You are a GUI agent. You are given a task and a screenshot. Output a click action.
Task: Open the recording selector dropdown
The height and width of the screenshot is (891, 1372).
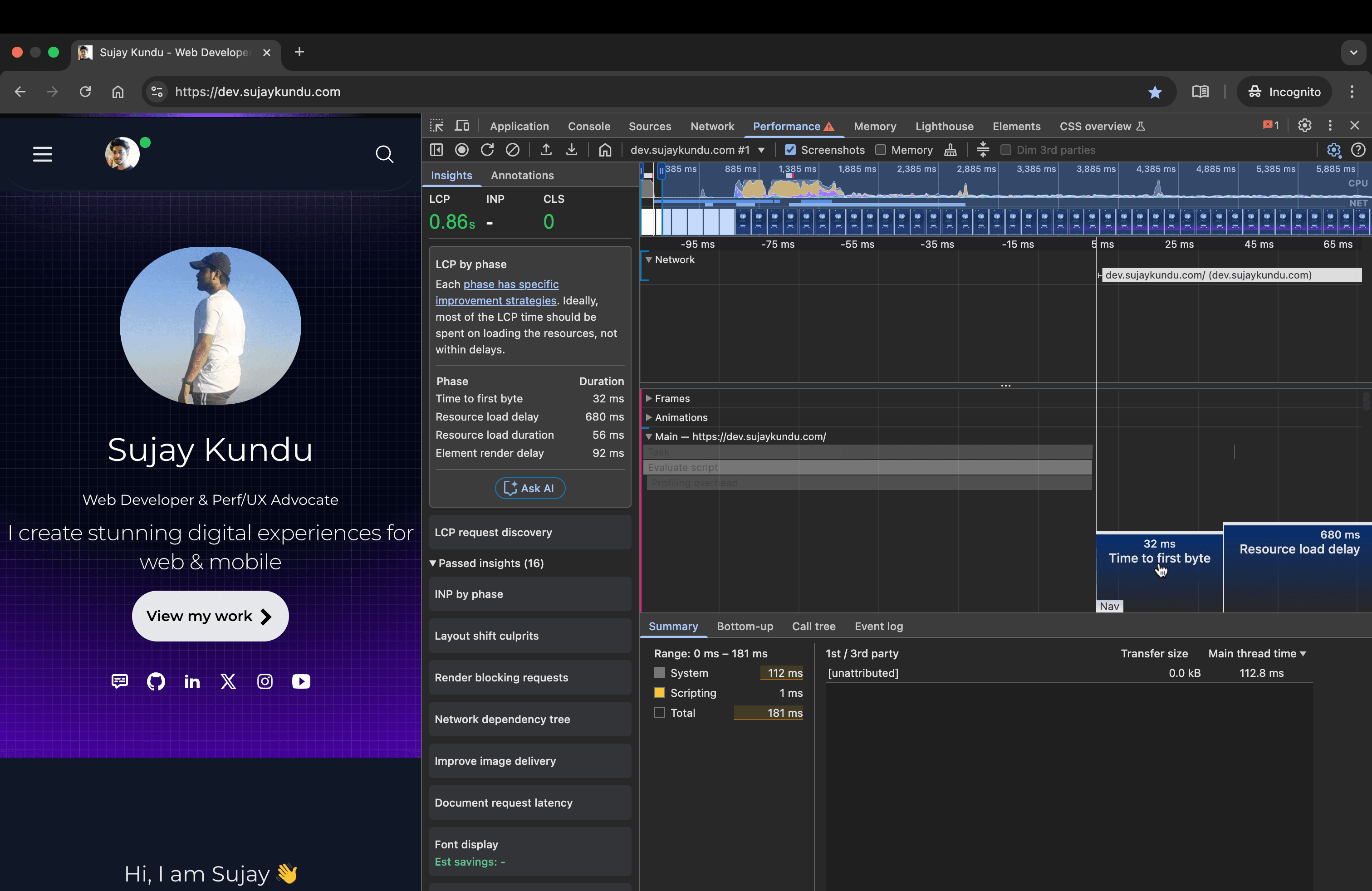pyautogui.click(x=697, y=150)
